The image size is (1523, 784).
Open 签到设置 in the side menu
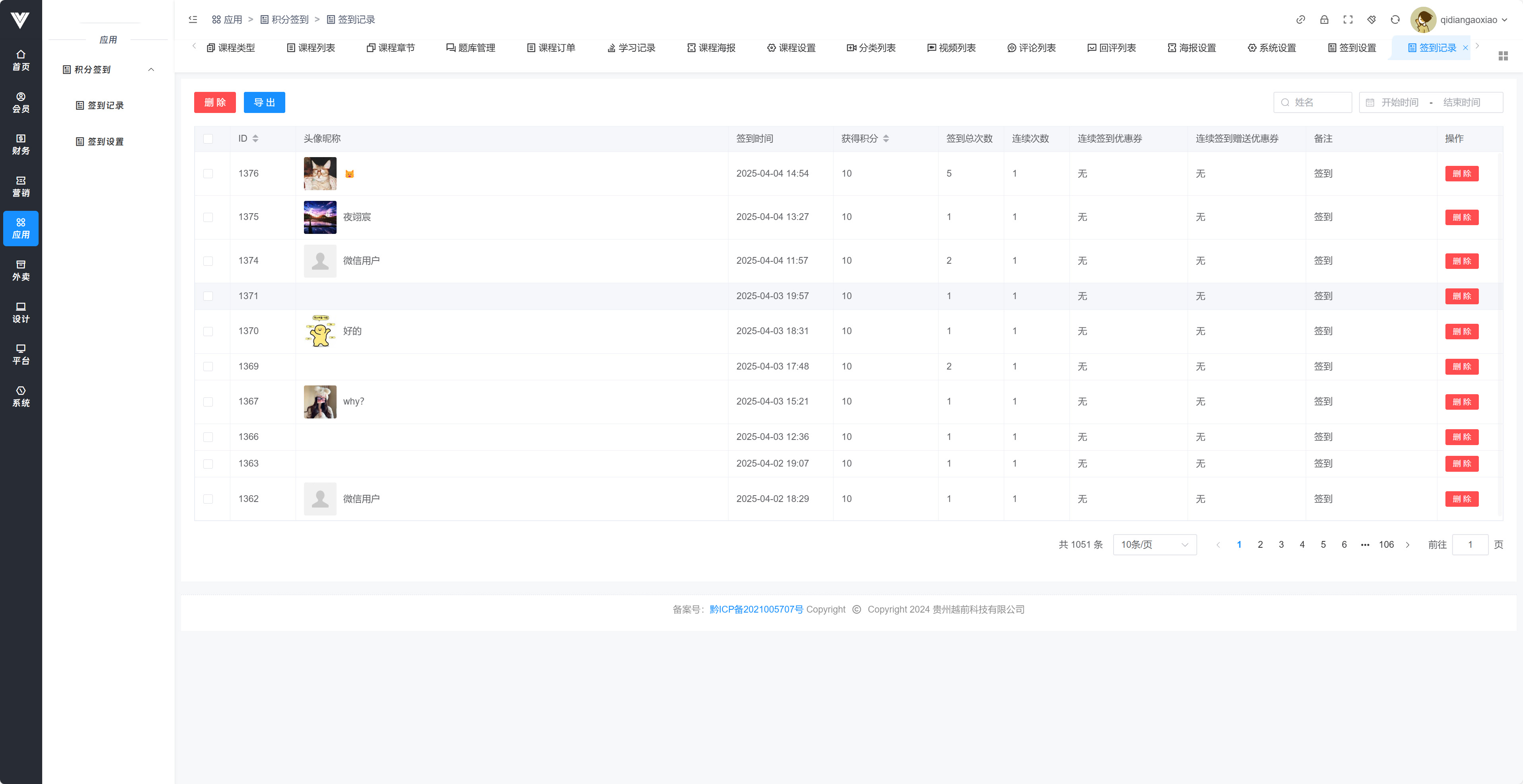click(x=105, y=141)
